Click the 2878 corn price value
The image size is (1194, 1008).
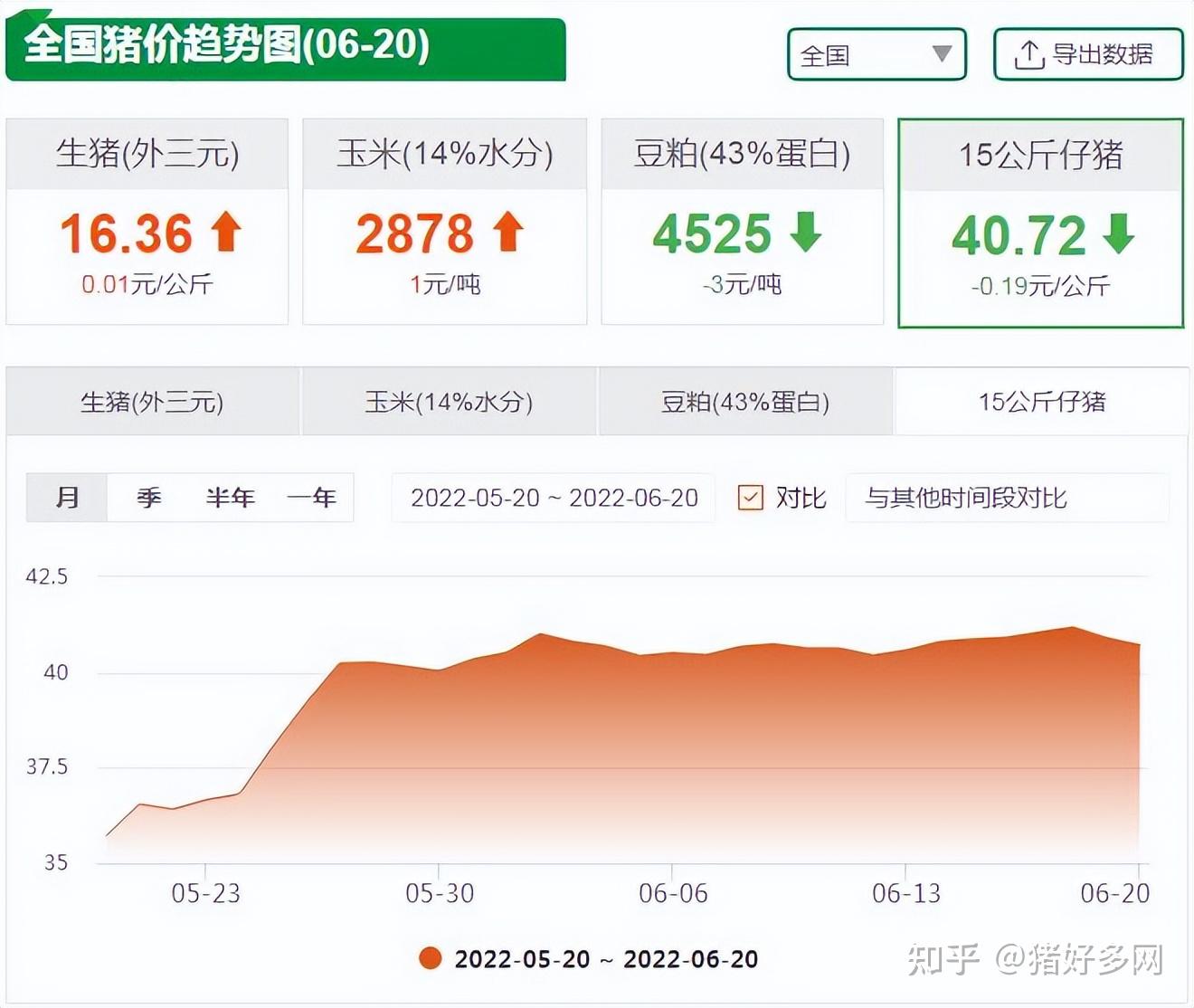click(x=414, y=233)
